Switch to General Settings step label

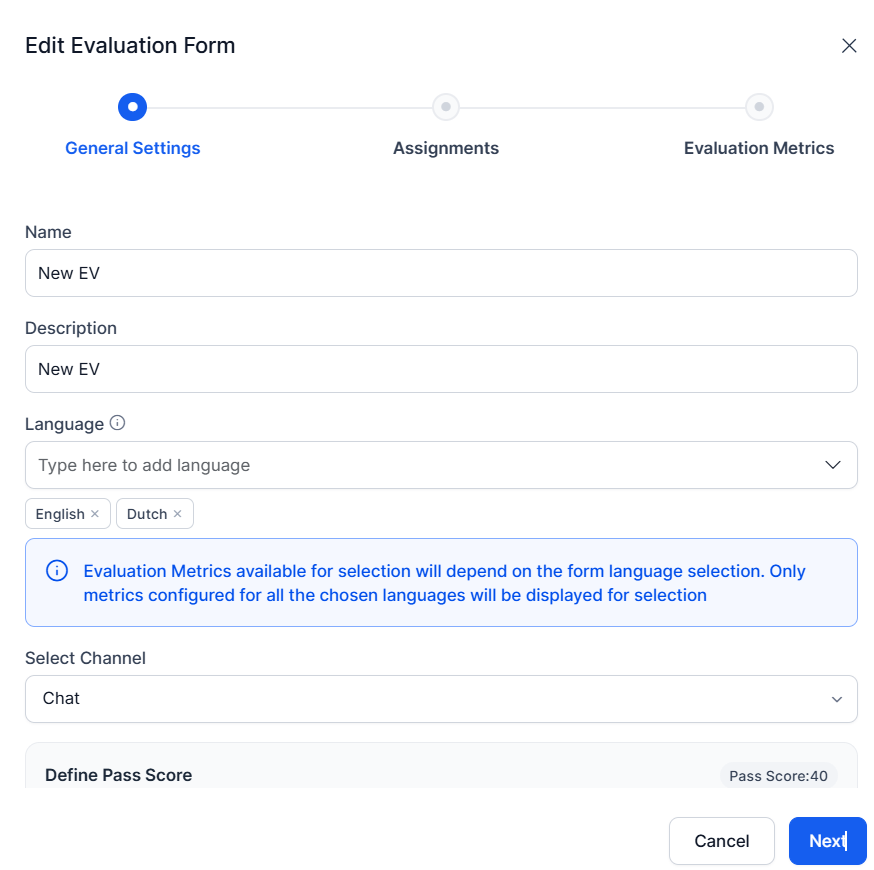click(x=132, y=148)
